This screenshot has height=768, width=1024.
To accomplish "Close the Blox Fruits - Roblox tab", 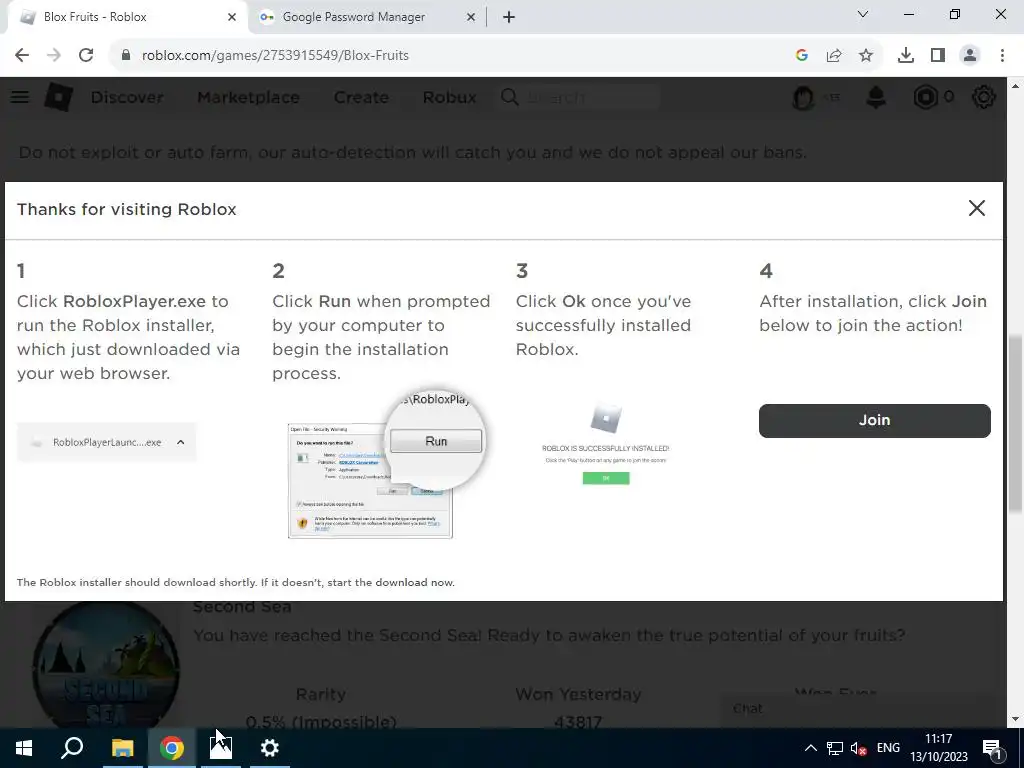I will [x=232, y=17].
